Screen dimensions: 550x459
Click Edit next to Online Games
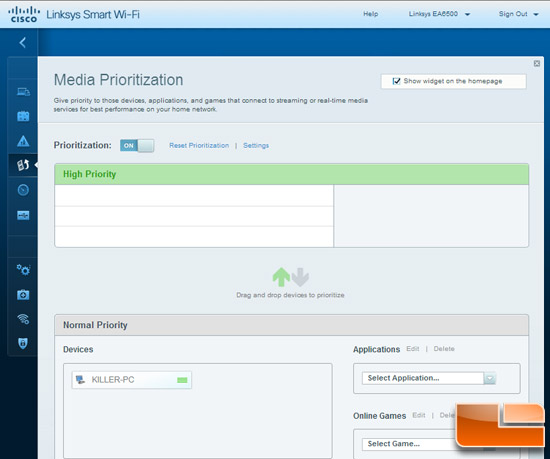click(x=419, y=416)
